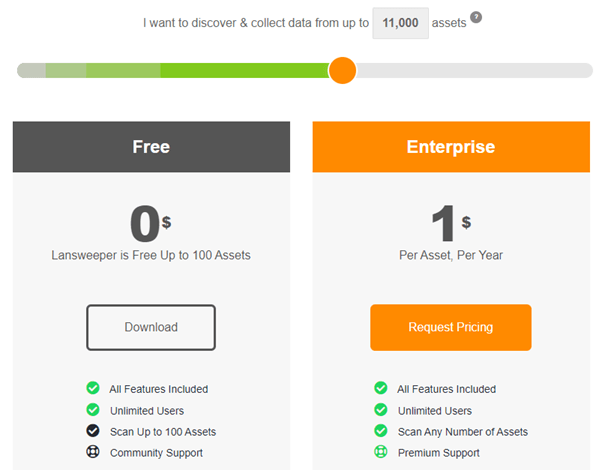Click the Request Pricing button

pyautogui.click(x=451, y=327)
